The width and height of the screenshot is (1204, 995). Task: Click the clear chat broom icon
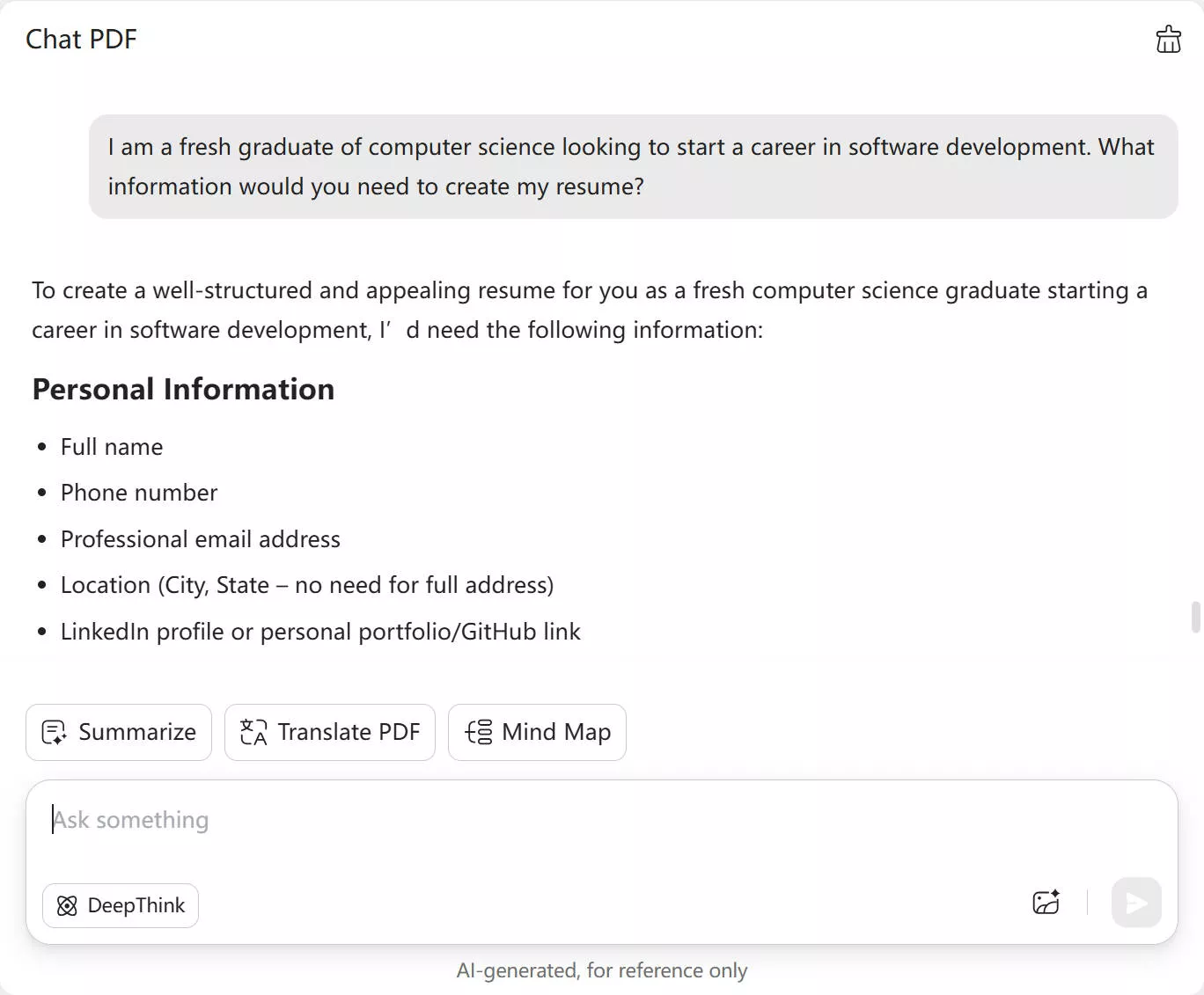[x=1168, y=40]
